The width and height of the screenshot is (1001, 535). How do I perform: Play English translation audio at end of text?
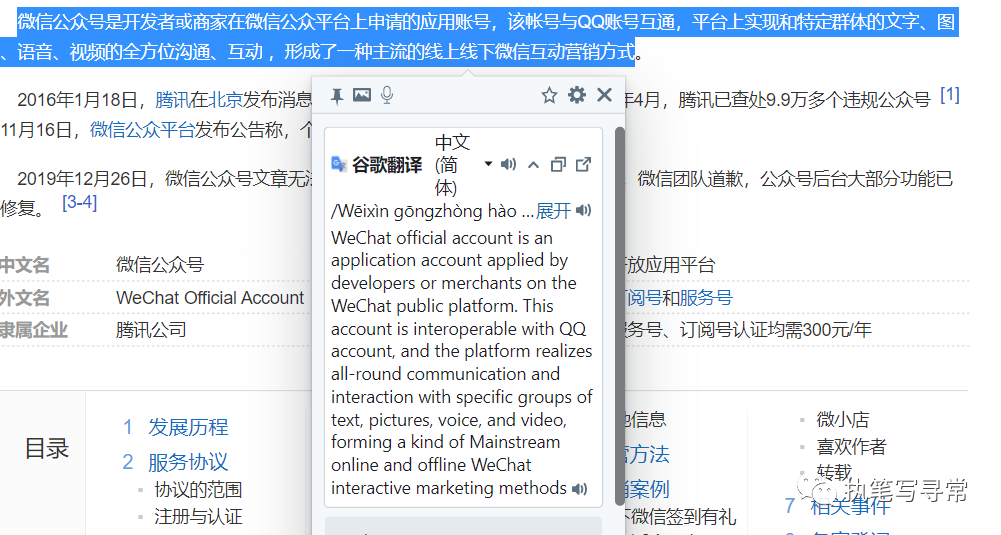click(x=579, y=489)
